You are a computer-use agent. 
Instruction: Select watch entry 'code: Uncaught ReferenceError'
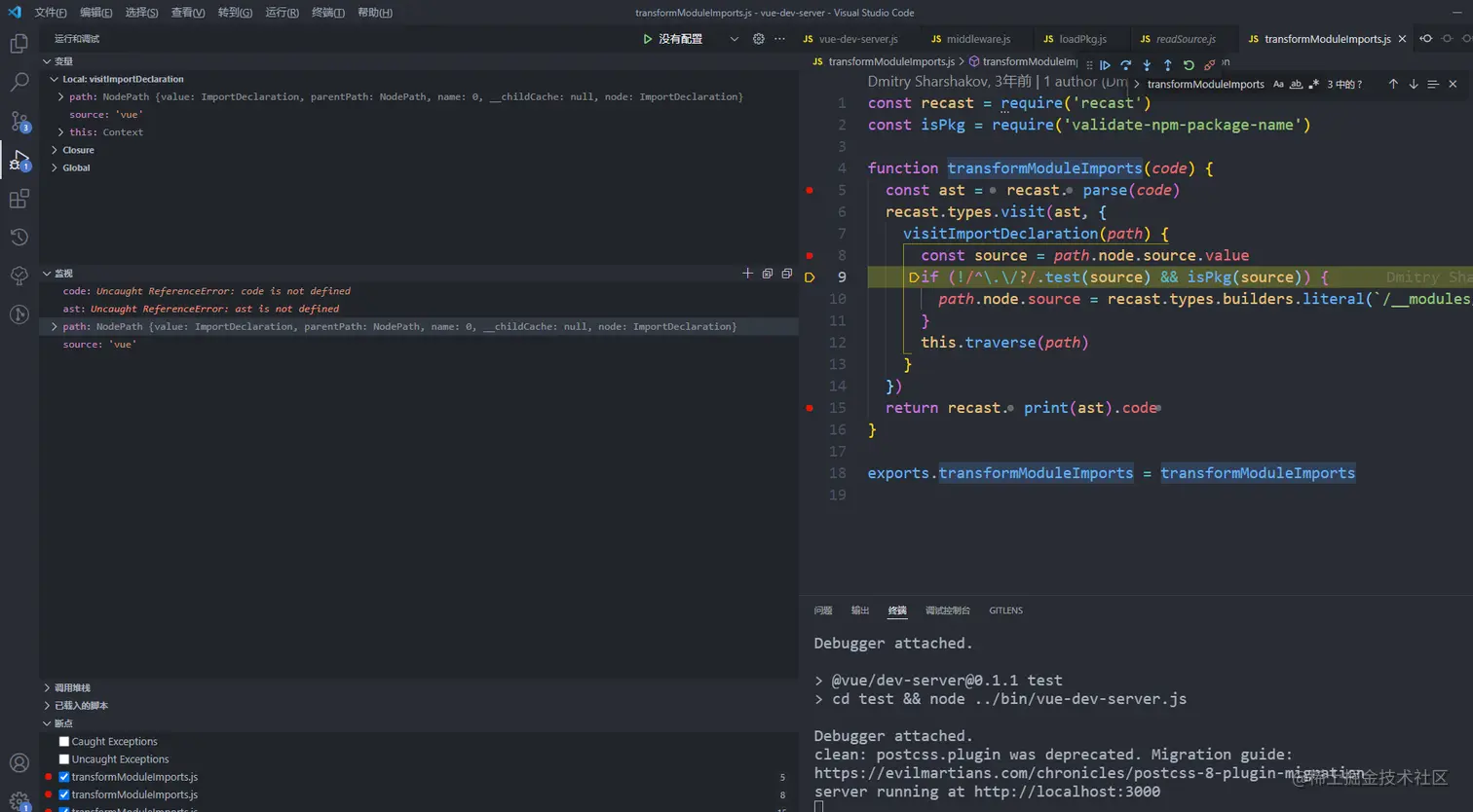click(x=207, y=291)
